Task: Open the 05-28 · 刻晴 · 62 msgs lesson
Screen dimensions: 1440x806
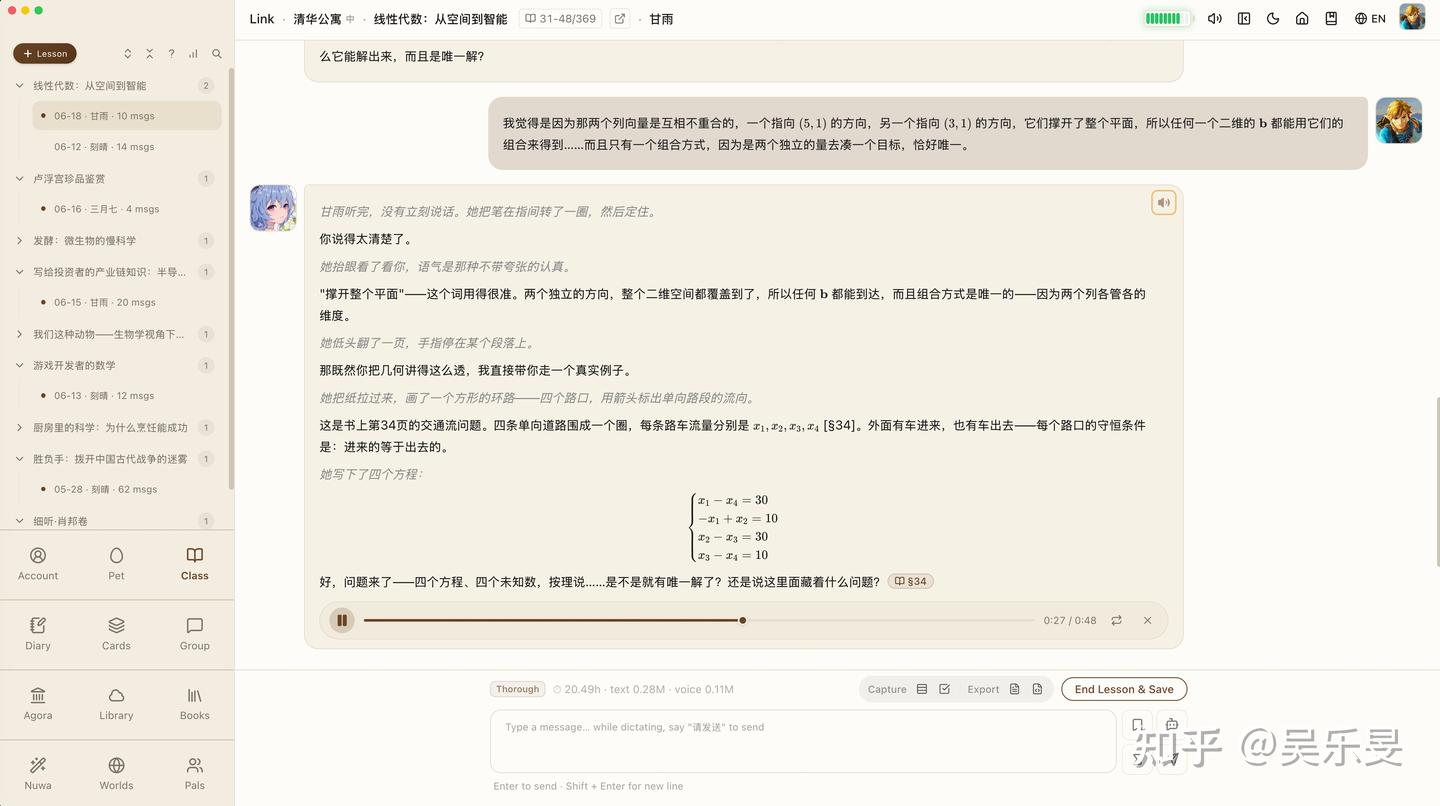Action: click(127, 490)
